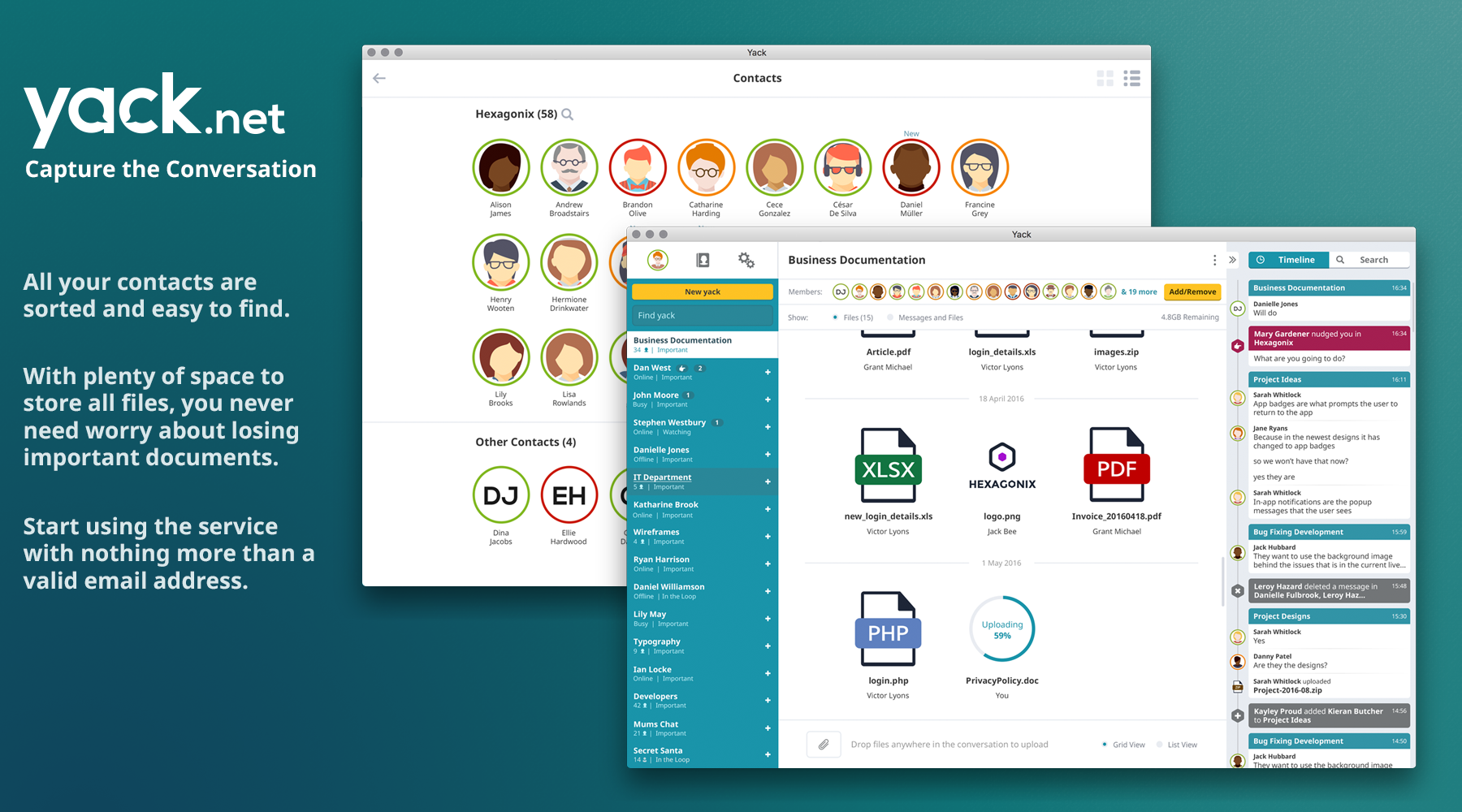This screenshot has width=1462, height=812.
Task: Switch Contacts window to list layout icon
Action: coord(1132,78)
